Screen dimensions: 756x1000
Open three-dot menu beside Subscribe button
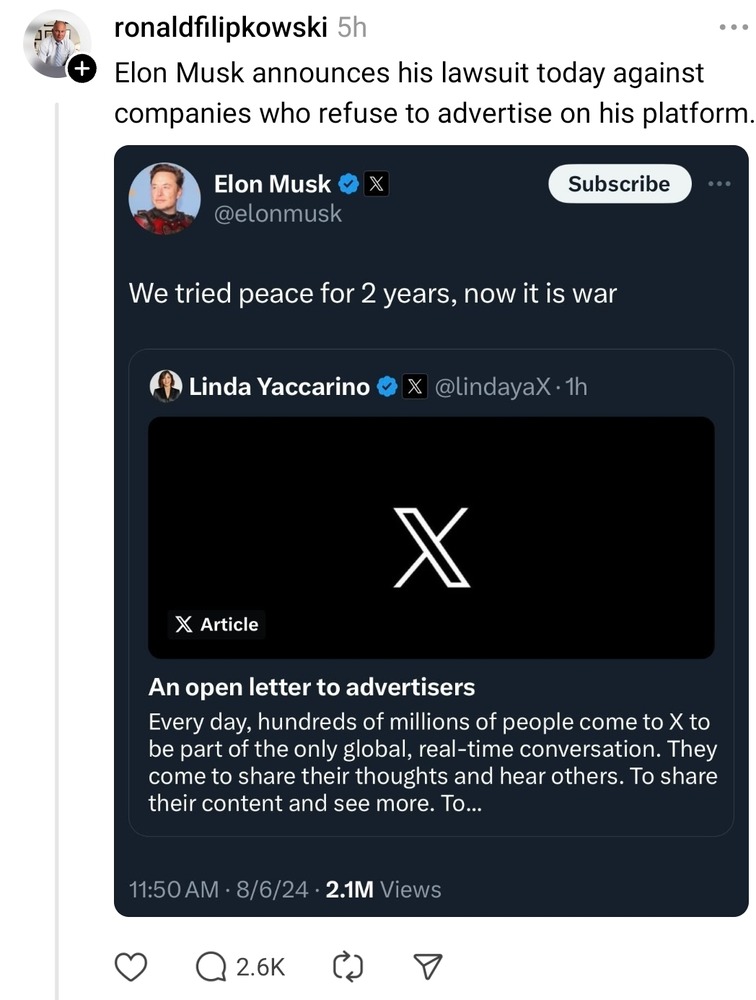coord(720,184)
